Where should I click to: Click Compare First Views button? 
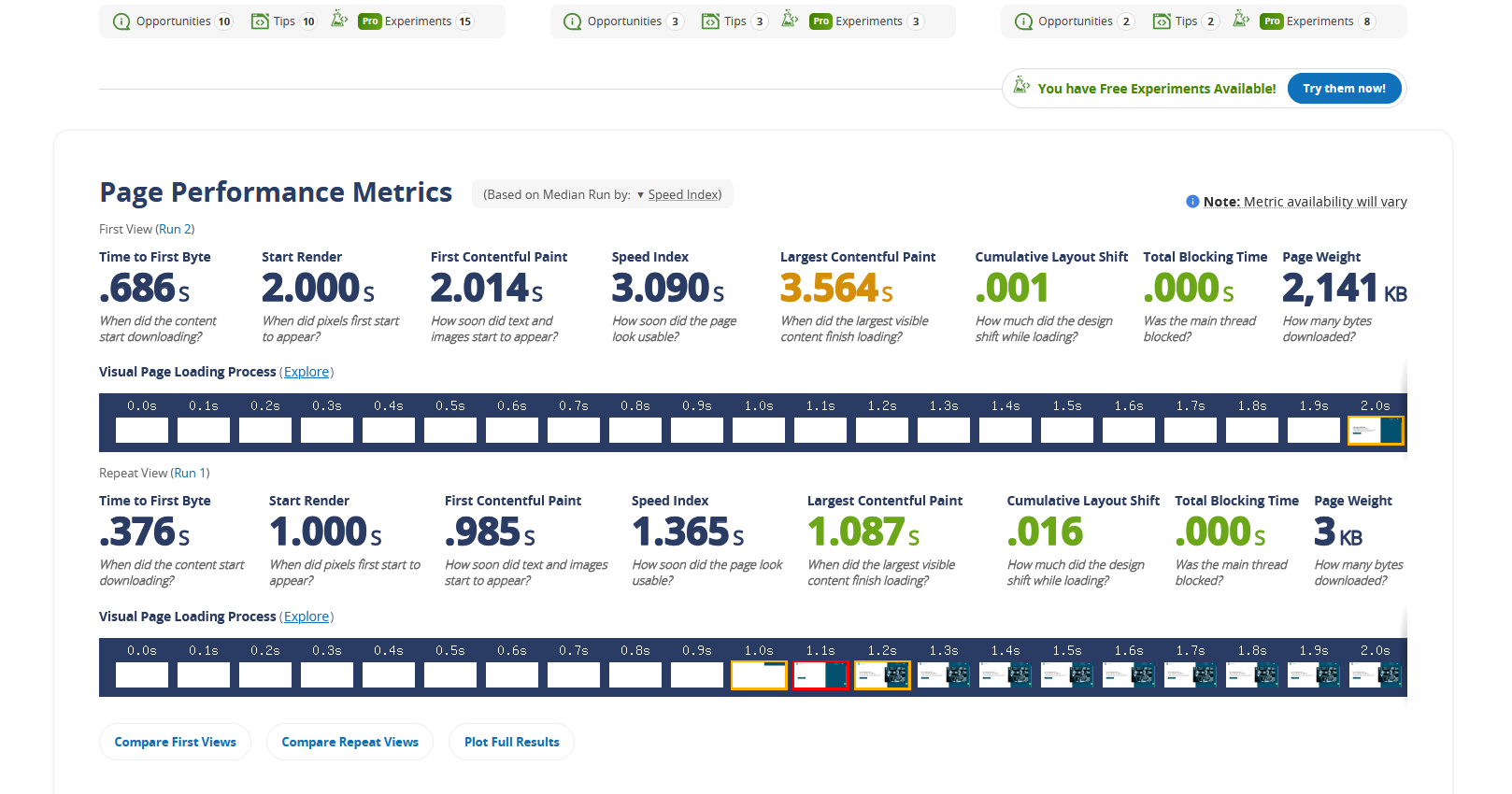tap(175, 742)
